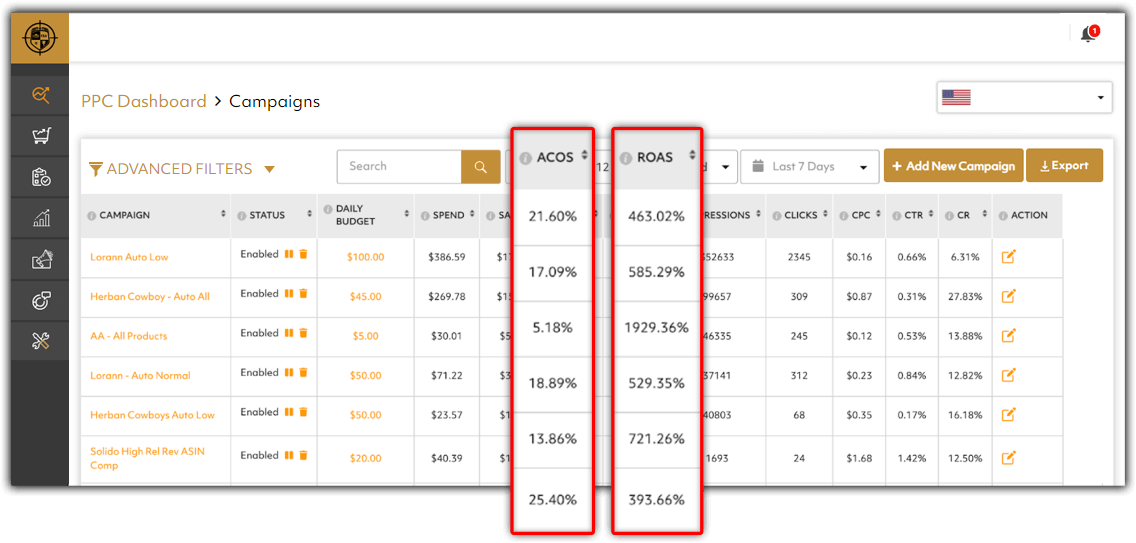Open the notification bell

[x=1089, y=34]
